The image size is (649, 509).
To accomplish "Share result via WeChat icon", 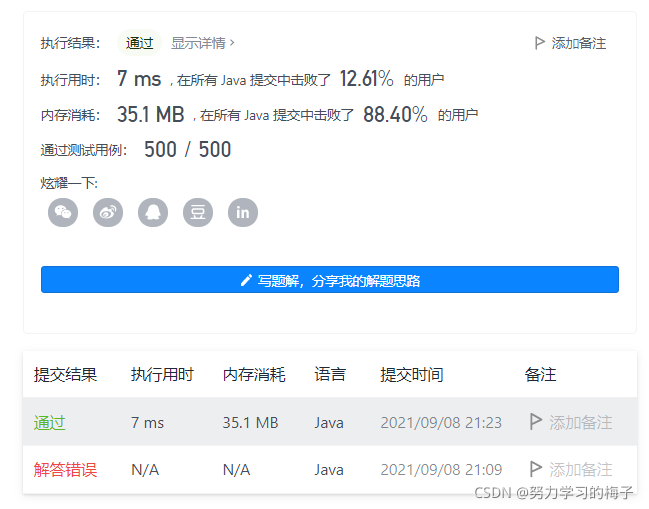I will [x=63, y=212].
